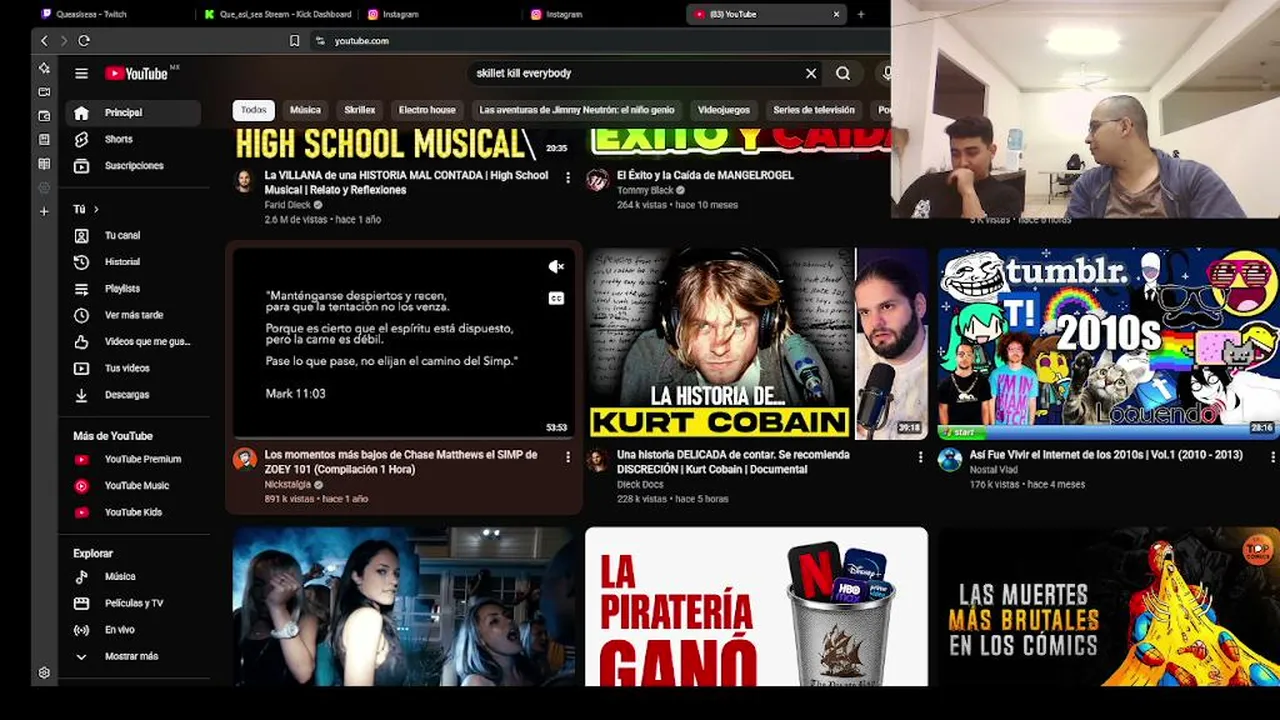Go back with the browser back arrow
This screenshot has height=720, width=1280.
coord(44,41)
